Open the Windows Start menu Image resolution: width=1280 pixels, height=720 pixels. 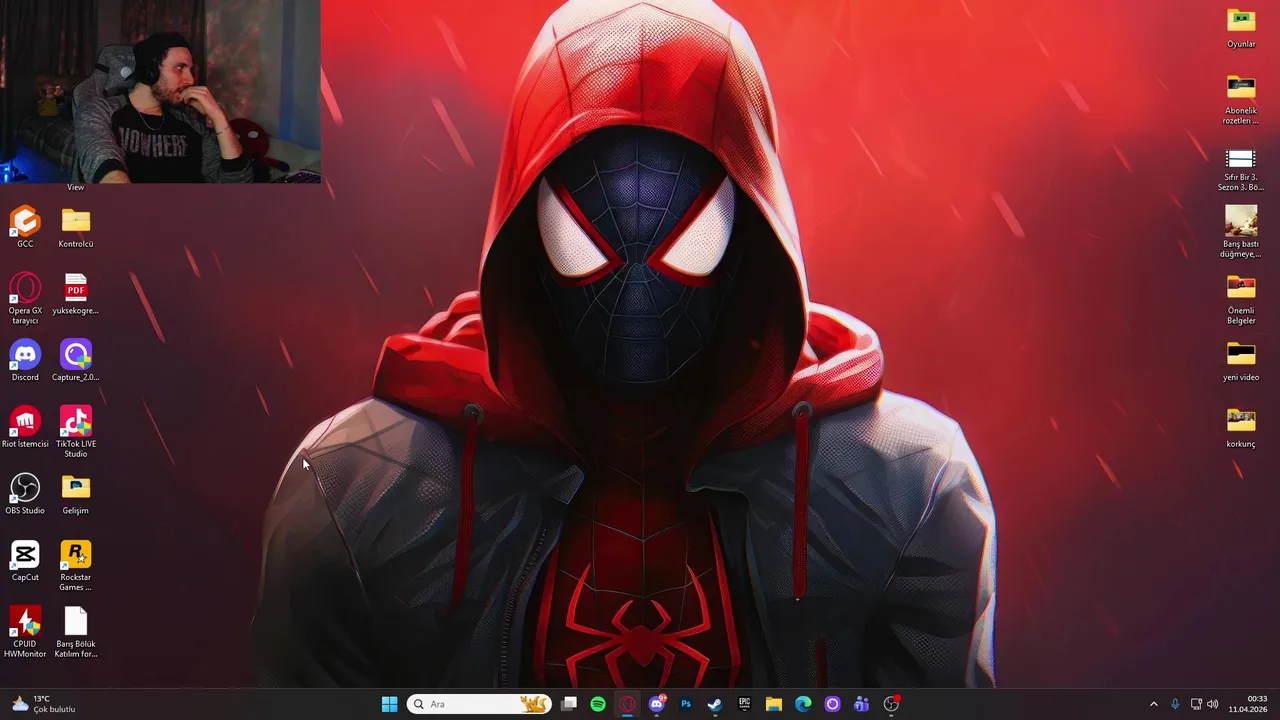pos(389,704)
